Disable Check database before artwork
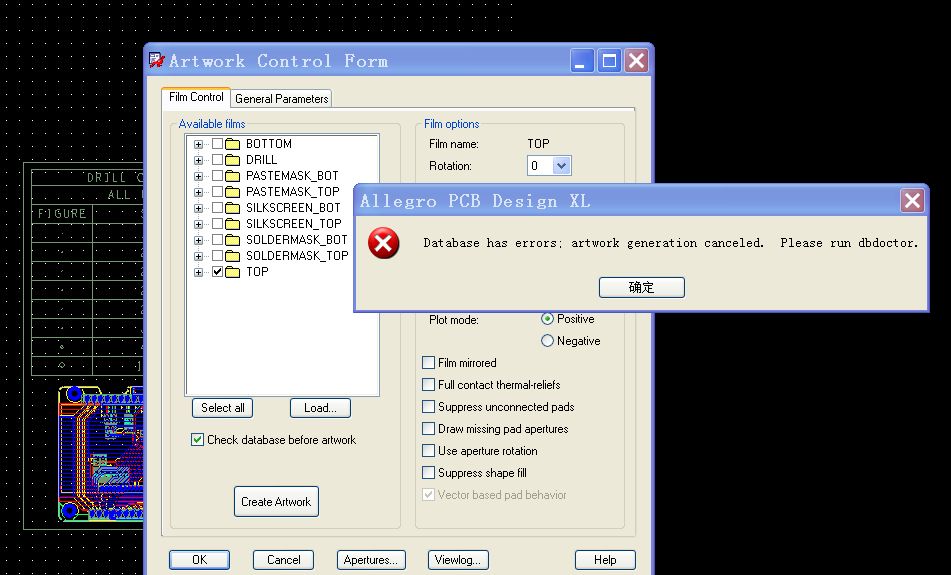 197,440
